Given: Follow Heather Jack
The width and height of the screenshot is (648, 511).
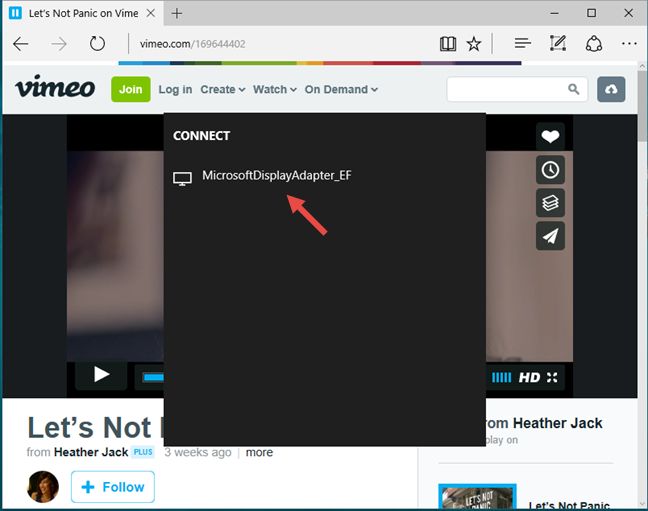Looking at the screenshot, I should (x=113, y=487).
